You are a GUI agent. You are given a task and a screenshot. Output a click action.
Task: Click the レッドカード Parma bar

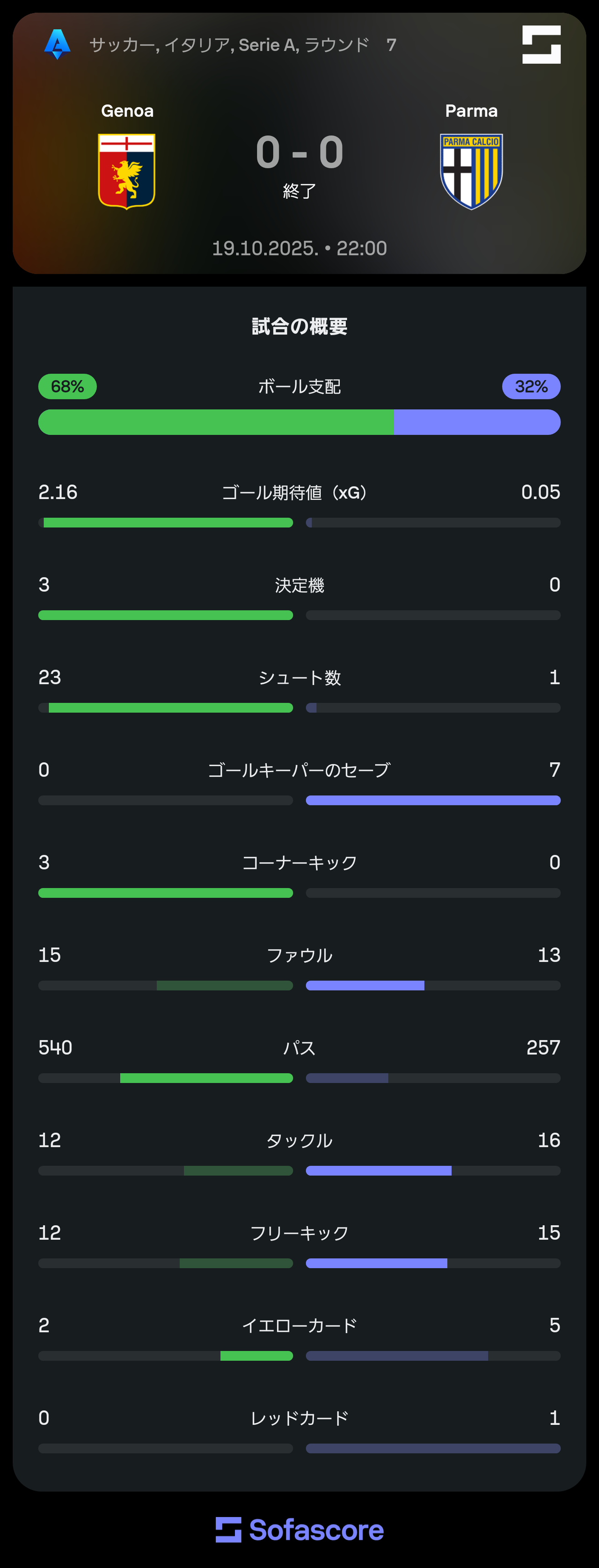(x=433, y=1448)
